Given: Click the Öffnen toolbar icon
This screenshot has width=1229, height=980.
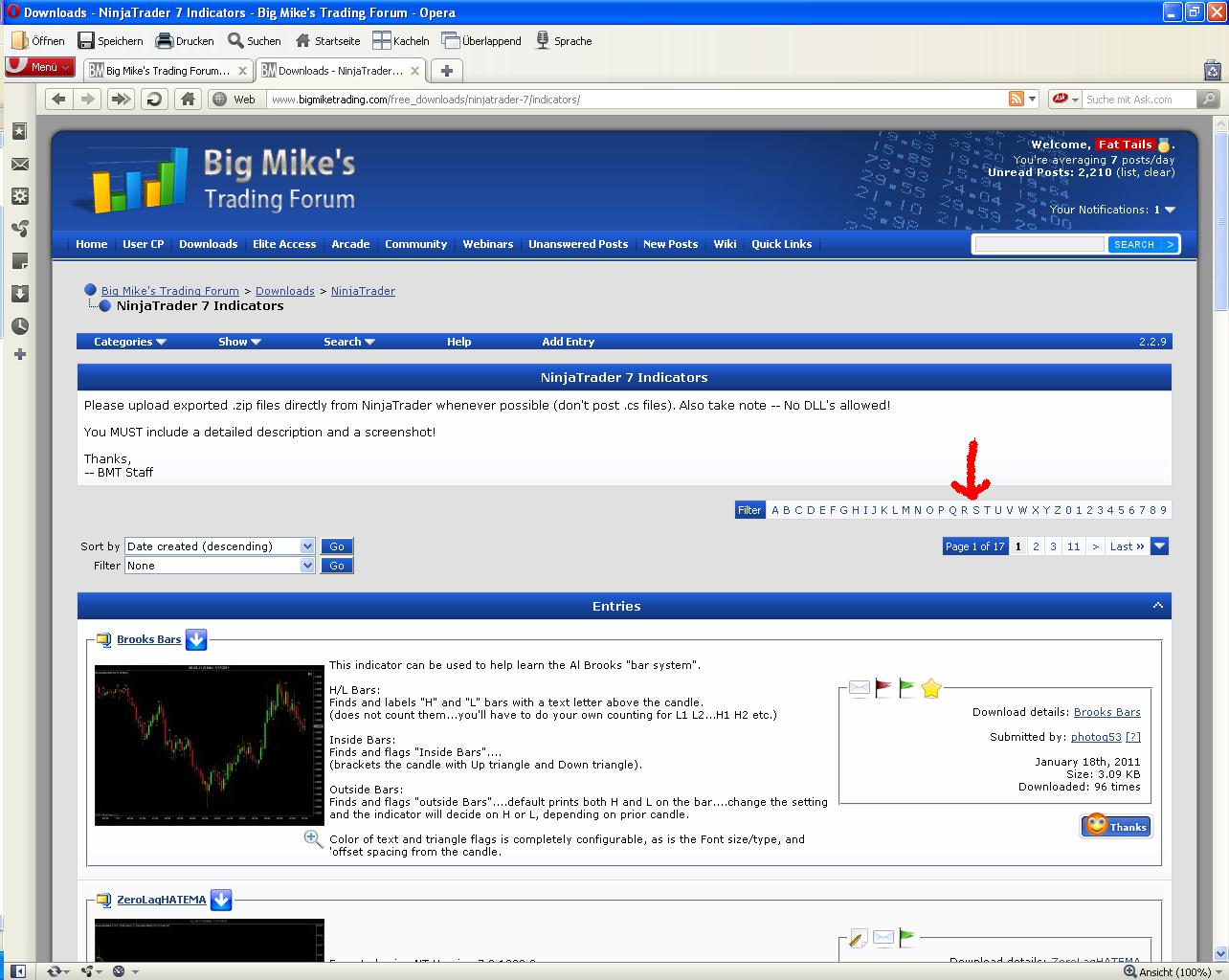Looking at the screenshot, I should point(19,40).
